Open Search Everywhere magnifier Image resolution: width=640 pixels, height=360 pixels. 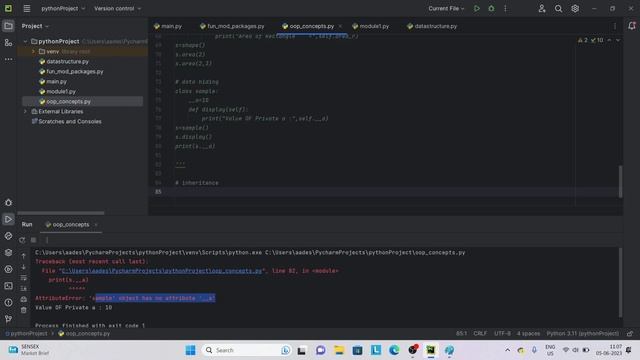tap(558, 8)
